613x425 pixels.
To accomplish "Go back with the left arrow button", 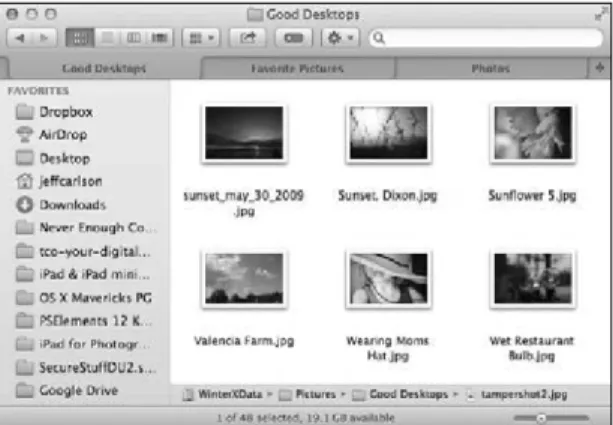I will click(20, 38).
